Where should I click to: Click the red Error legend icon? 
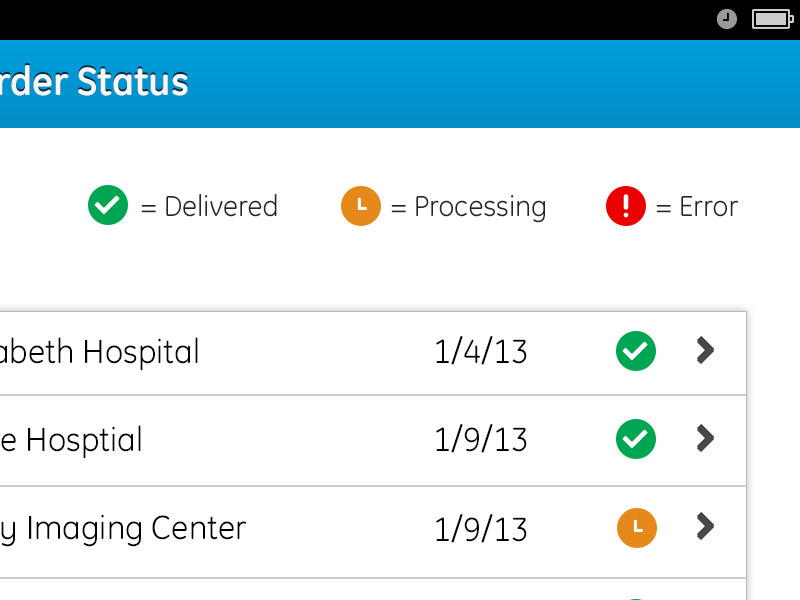pyautogui.click(x=625, y=206)
